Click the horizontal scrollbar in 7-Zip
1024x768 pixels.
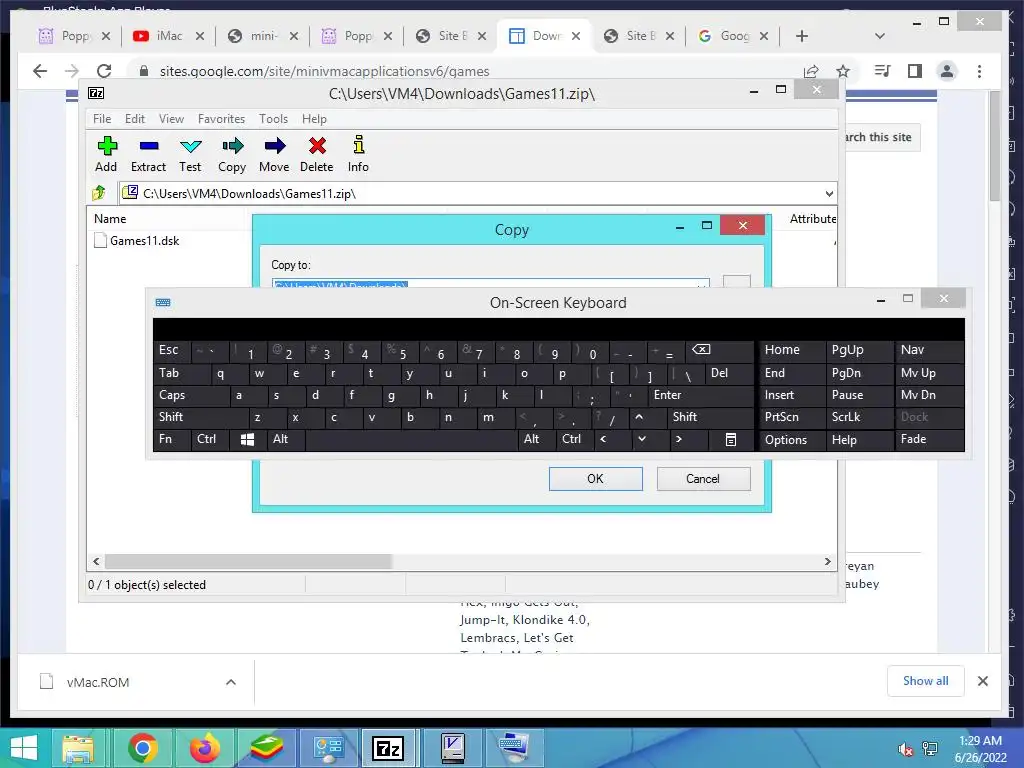(x=248, y=561)
